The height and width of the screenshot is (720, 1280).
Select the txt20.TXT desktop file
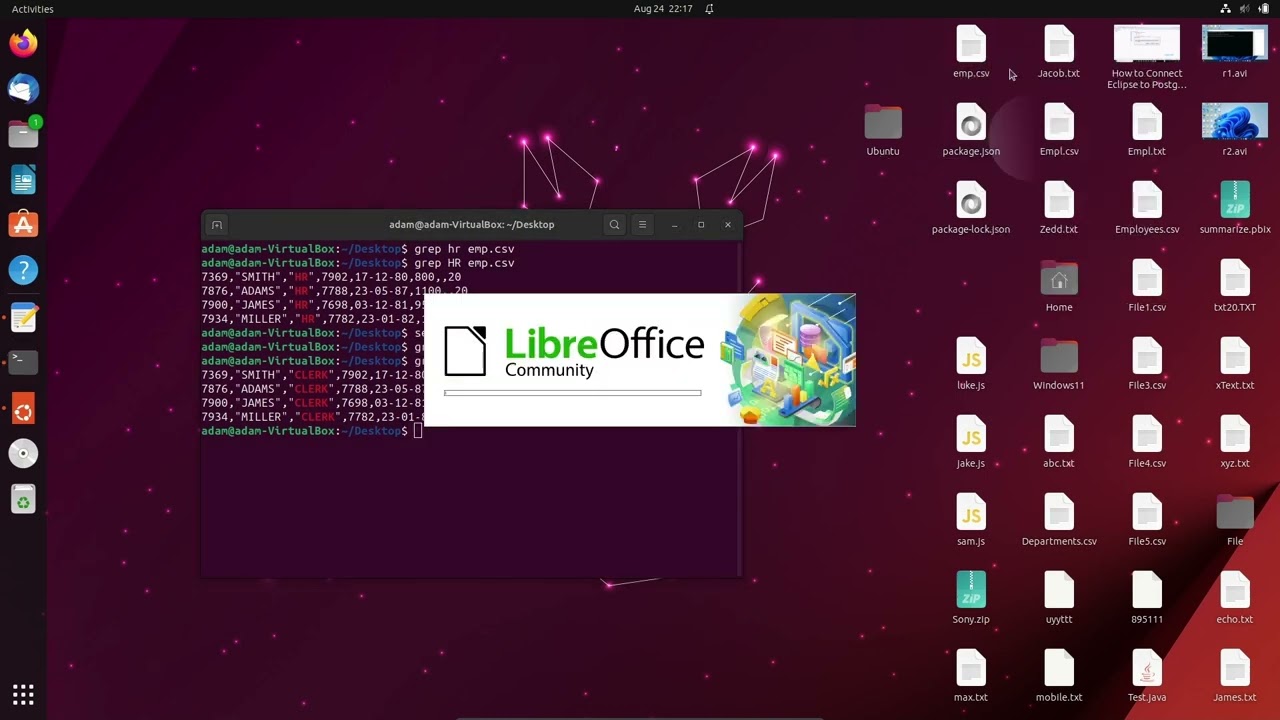(x=1235, y=286)
